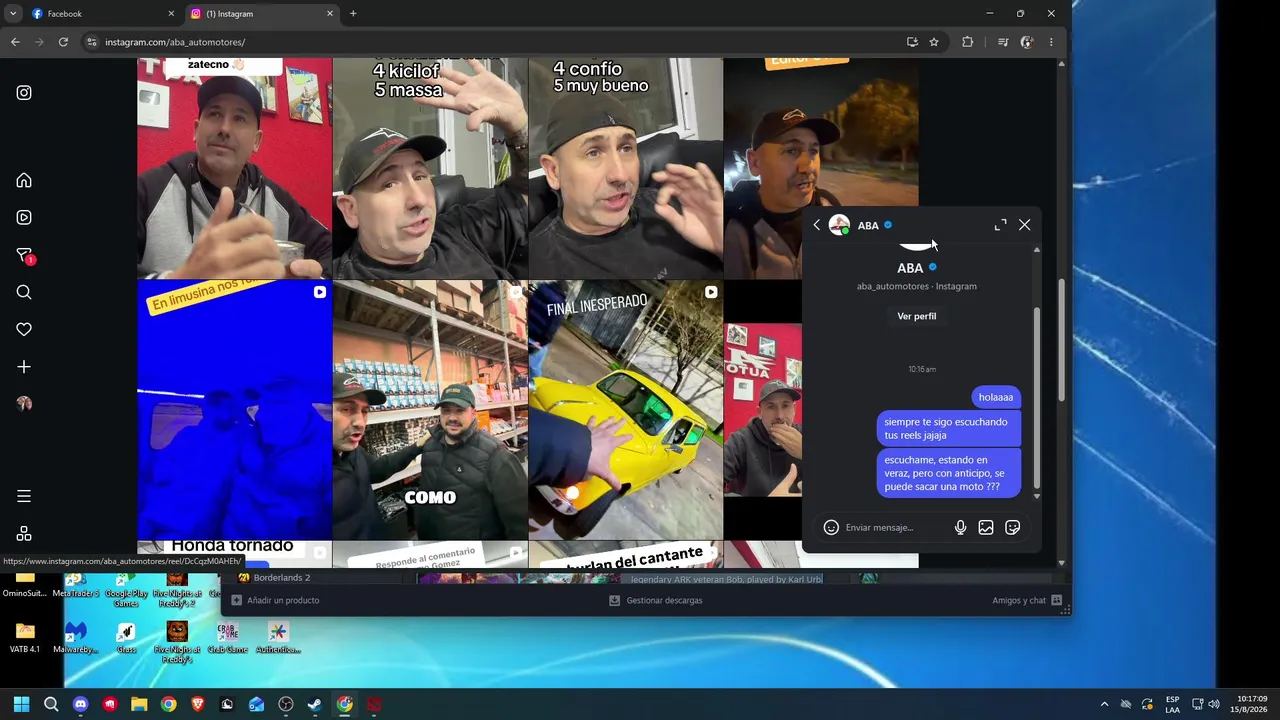Choose a sticker in chat input
The width and height of the screenshot is (1280, 720).
click(x=1012, y=527)
